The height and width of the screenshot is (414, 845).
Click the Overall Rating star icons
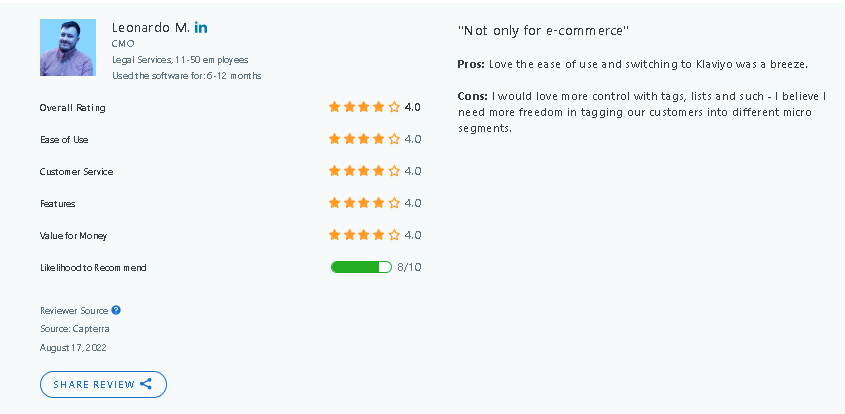(364, 107)
